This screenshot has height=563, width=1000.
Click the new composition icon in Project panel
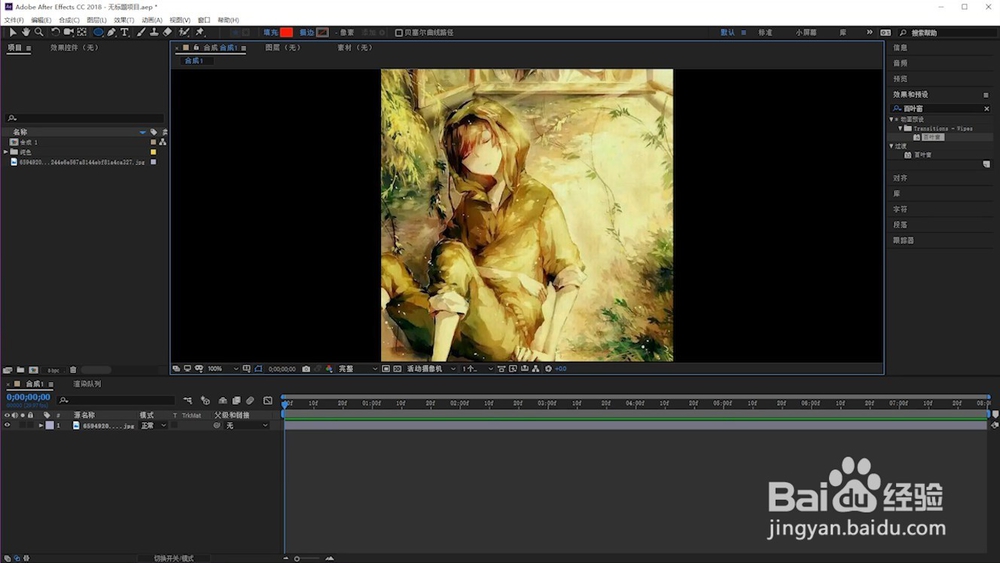tap(33, 370)
